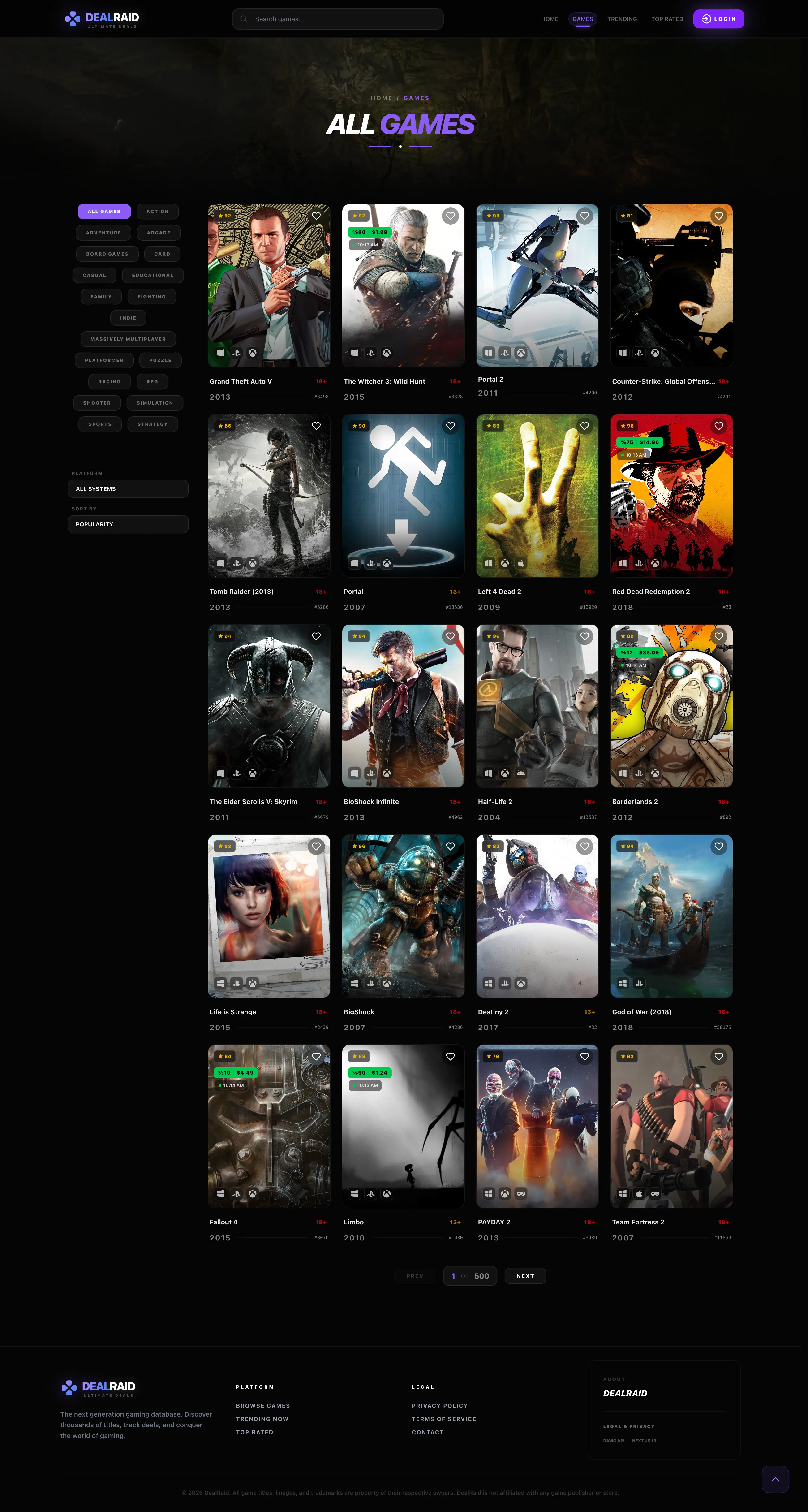Screen dimensions: 808x1512
Task: Click the Xbox icon on Skyrim card
Action: click(x=252, y=773)
